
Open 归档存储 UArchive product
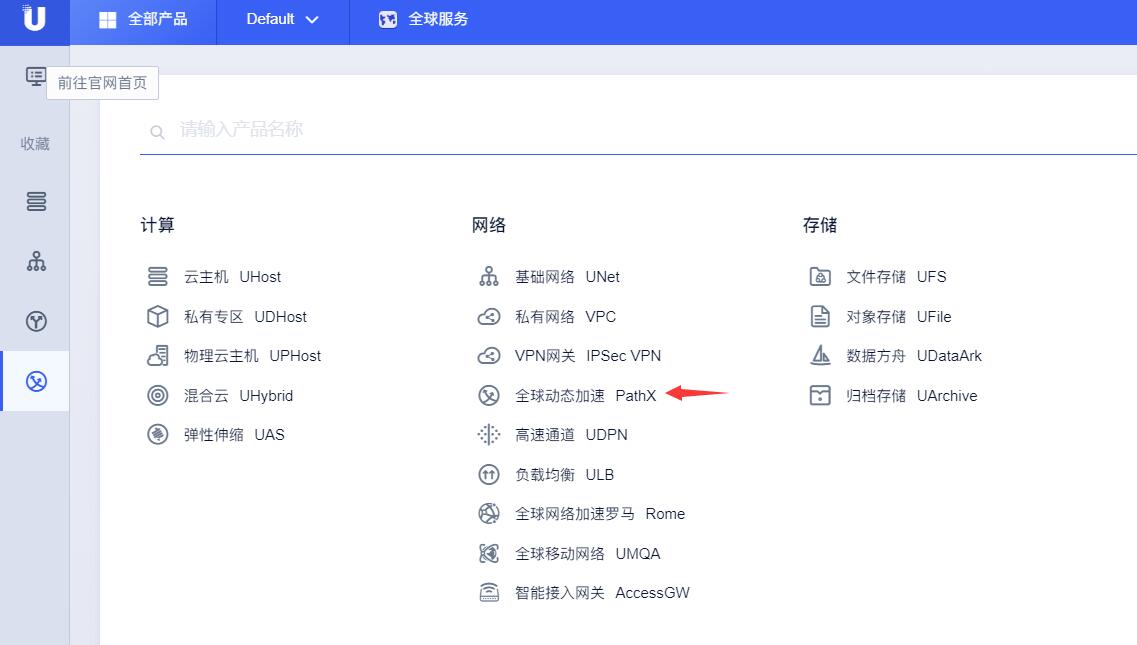tap(911, 395)
